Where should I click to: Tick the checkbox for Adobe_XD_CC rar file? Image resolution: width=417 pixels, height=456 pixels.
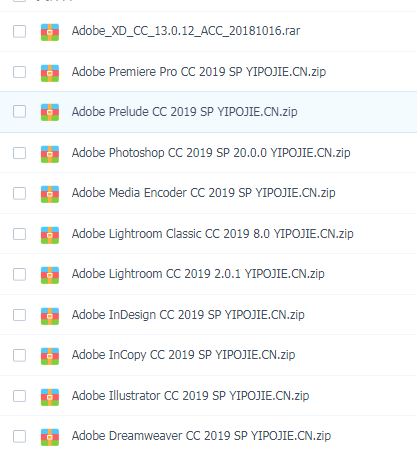19,31
